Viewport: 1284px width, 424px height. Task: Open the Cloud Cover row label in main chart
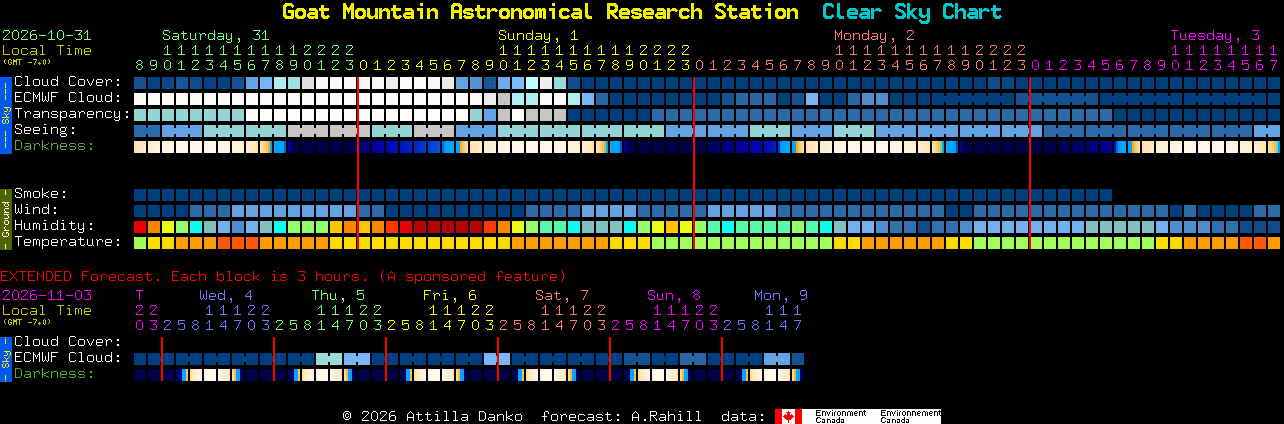tap(68, 82)
